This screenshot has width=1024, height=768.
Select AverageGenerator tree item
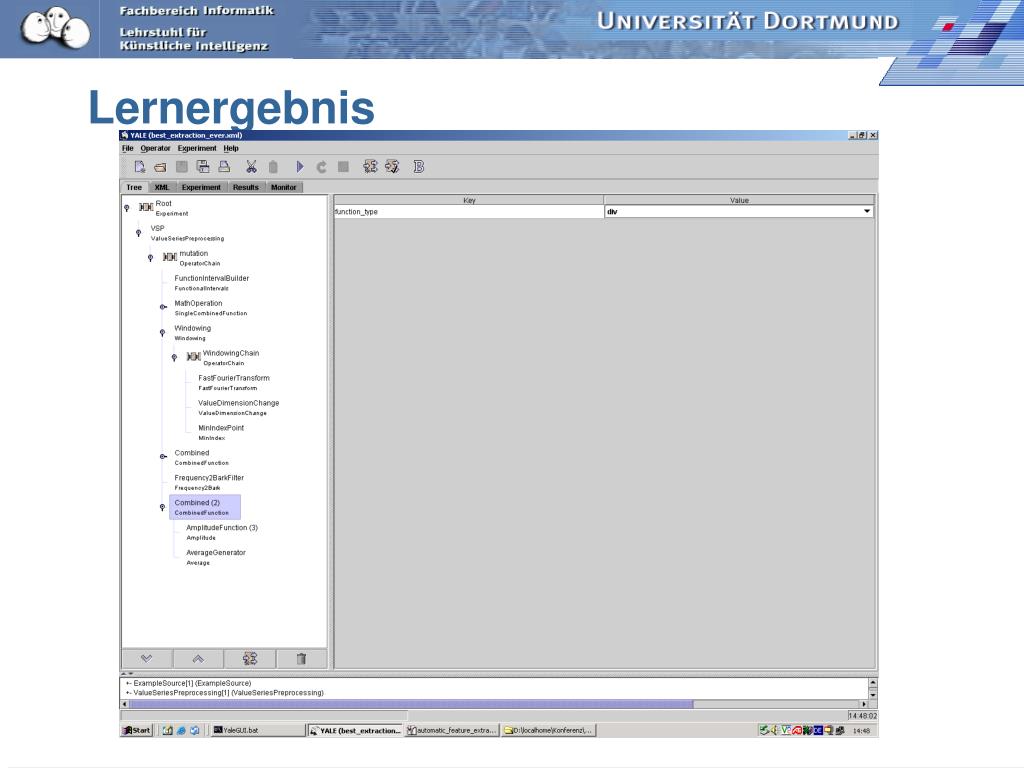tap(216, 557)
